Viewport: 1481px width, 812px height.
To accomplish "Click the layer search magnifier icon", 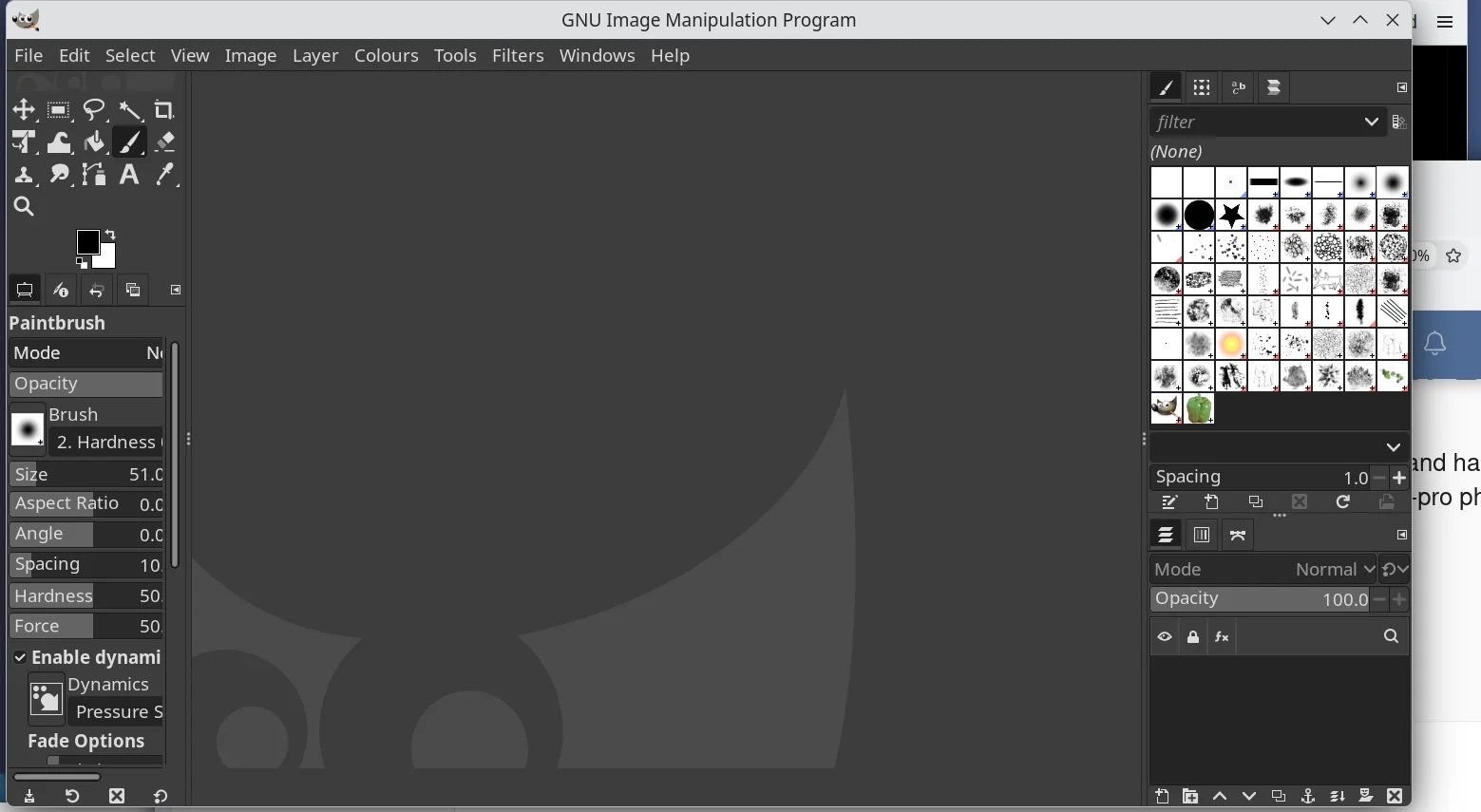I will point(1392,637).
